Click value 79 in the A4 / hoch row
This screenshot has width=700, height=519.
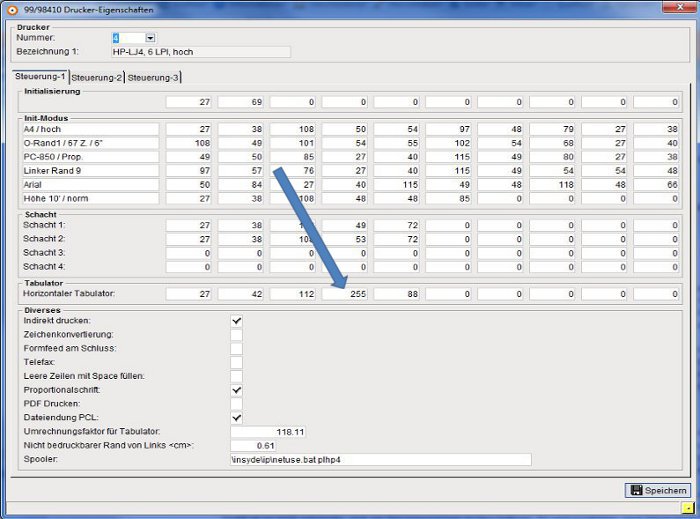pyautogui.click(x=553, y=129)
